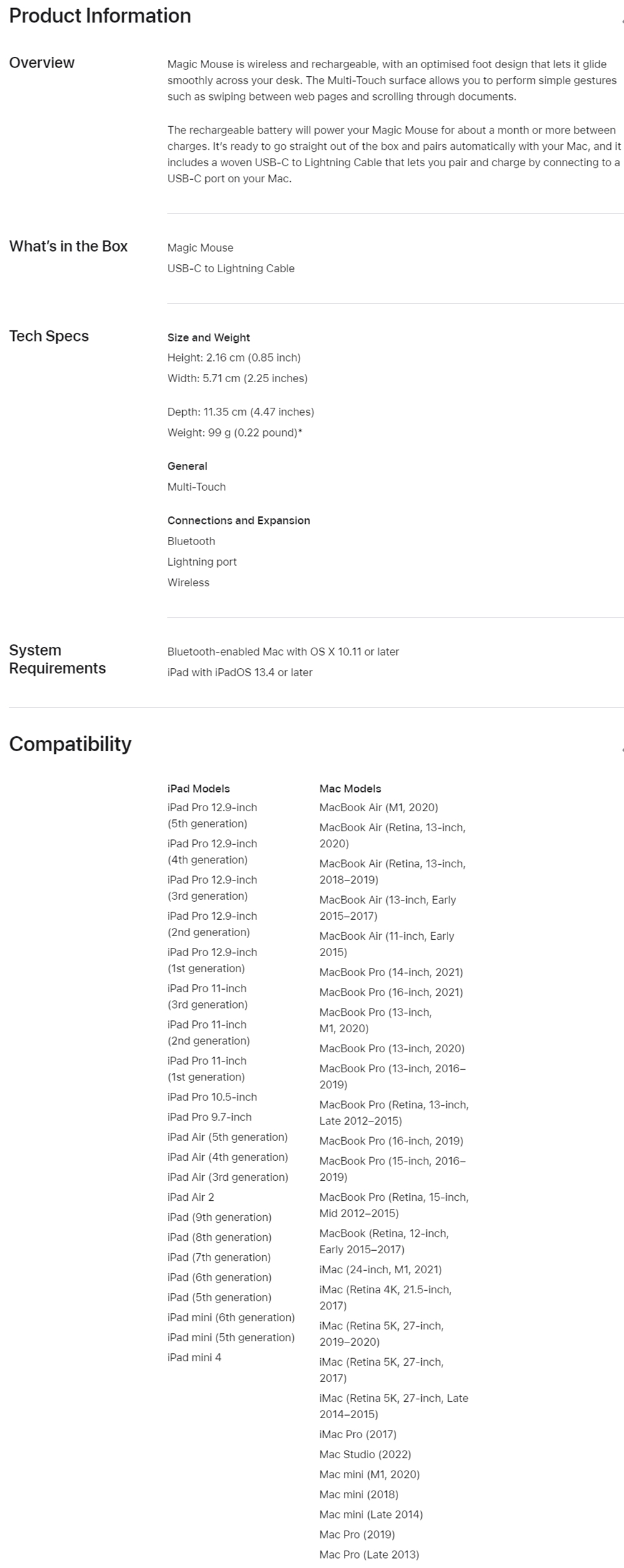The width and height of the screenshot is (624, 1568).
Task: Click the MacBook Air (M1, 2020) entry
Action: click(x=379, y=807)
